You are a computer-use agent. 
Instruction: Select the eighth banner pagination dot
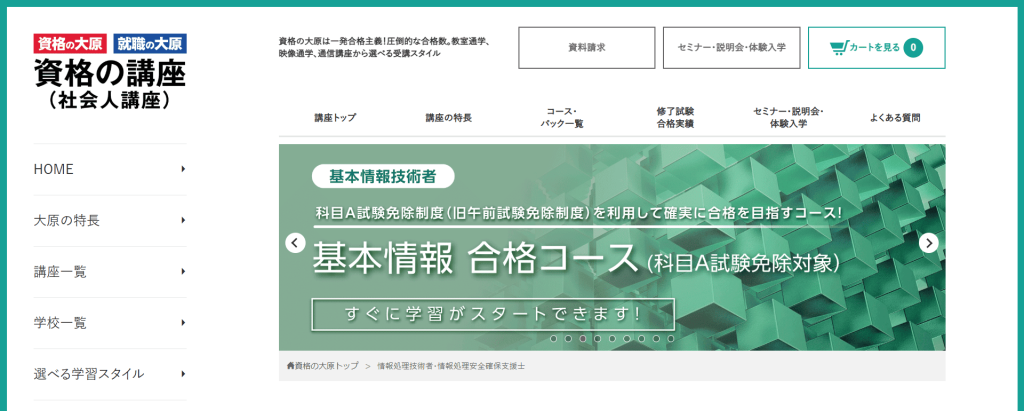[x=656, y=338]
